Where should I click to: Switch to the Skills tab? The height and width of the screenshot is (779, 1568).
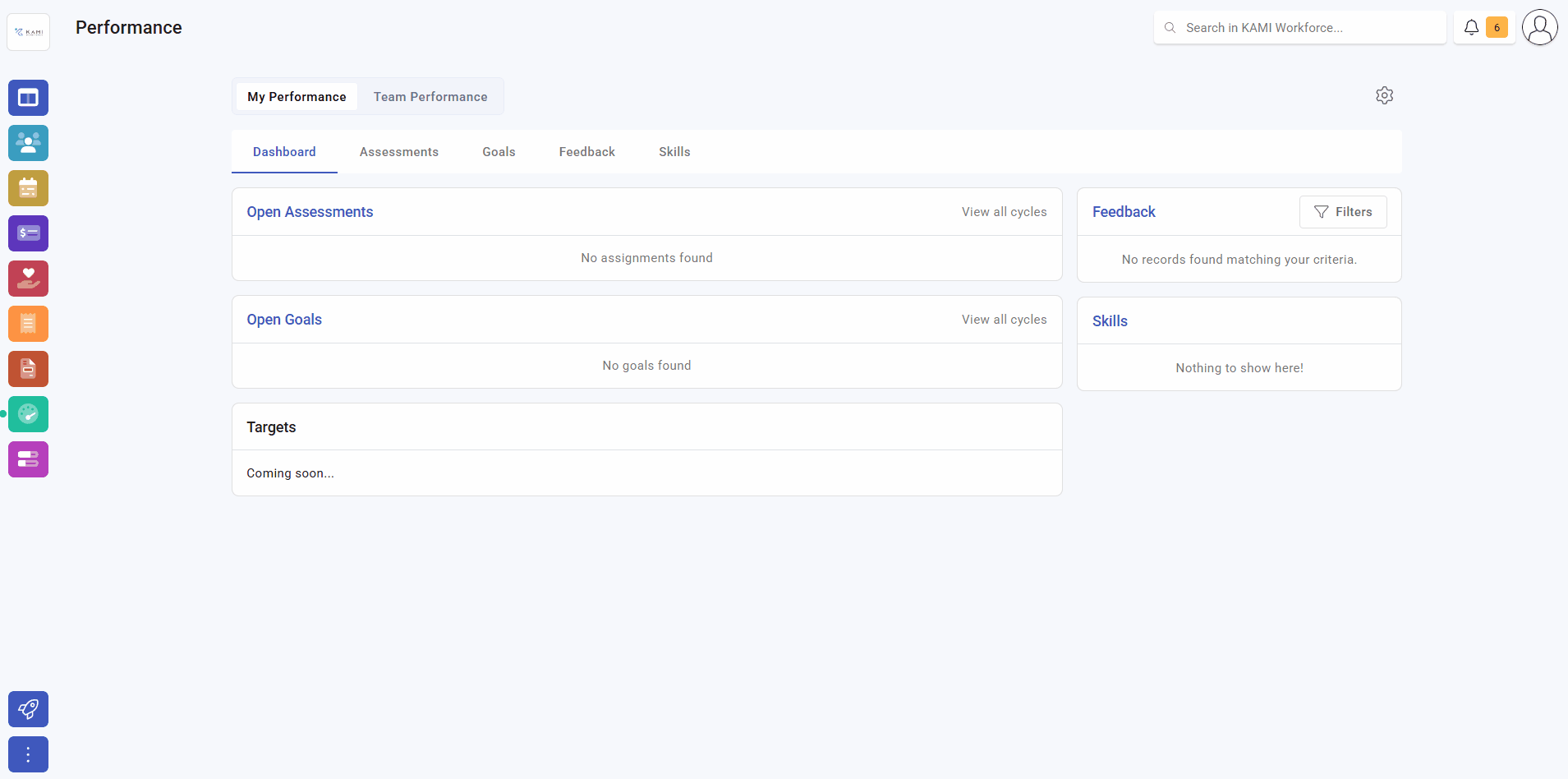674,152
